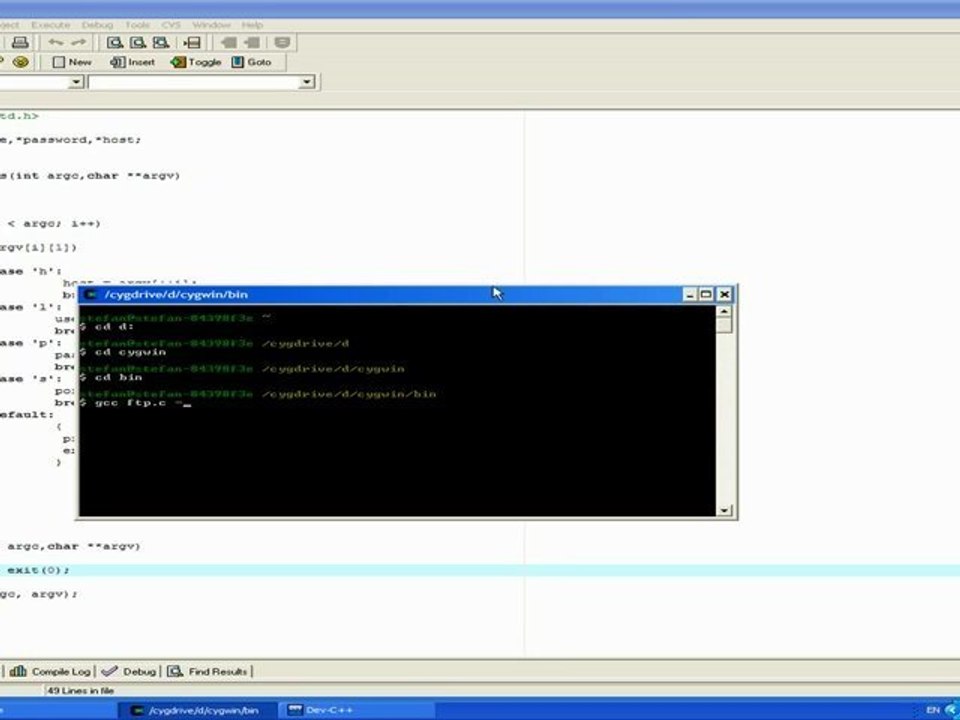The width and height of the screenshot is (960, 720).
Task: Open the Window menu
Action: tap(211, 25)
